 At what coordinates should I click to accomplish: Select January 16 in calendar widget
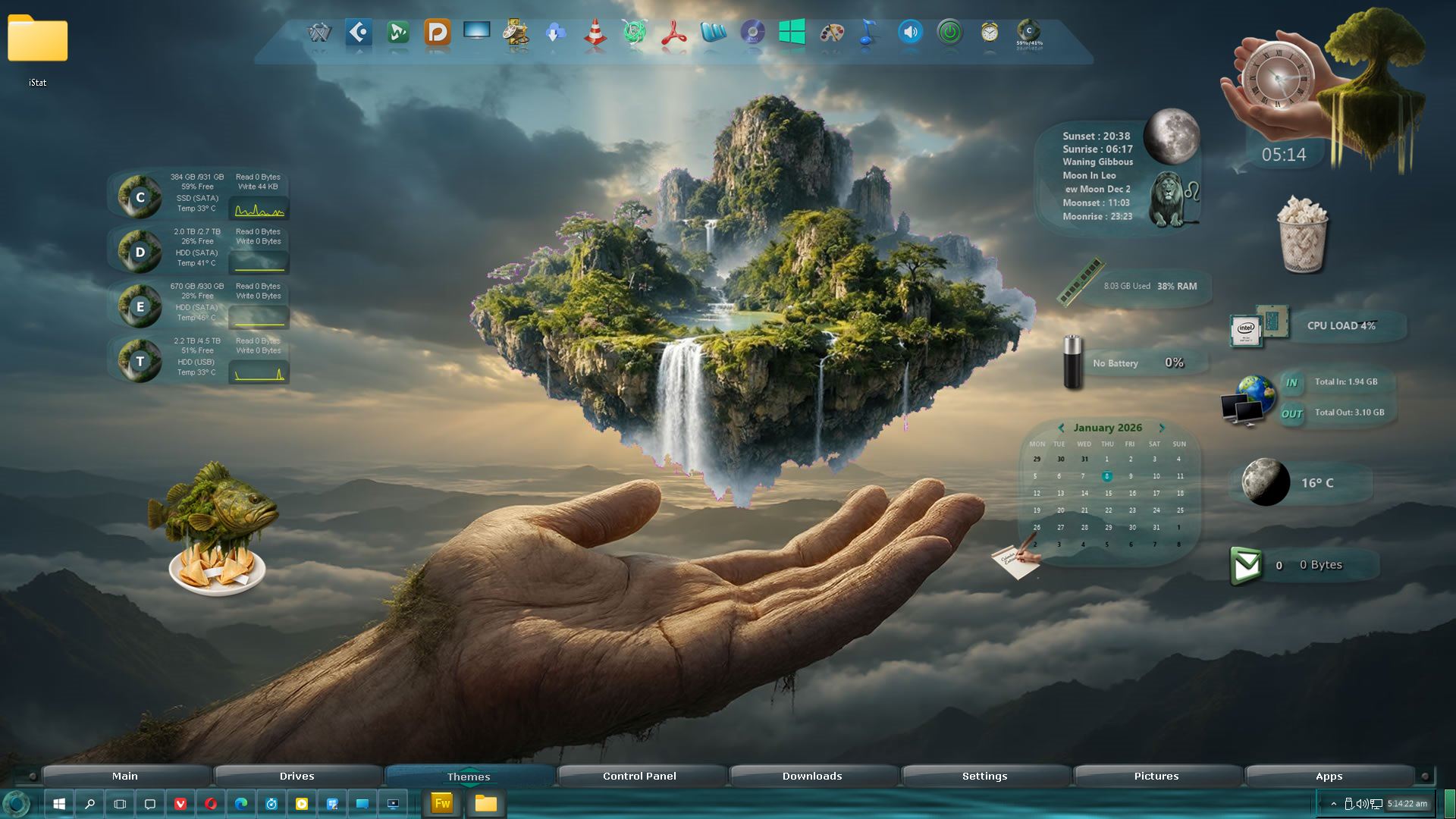1132,493
